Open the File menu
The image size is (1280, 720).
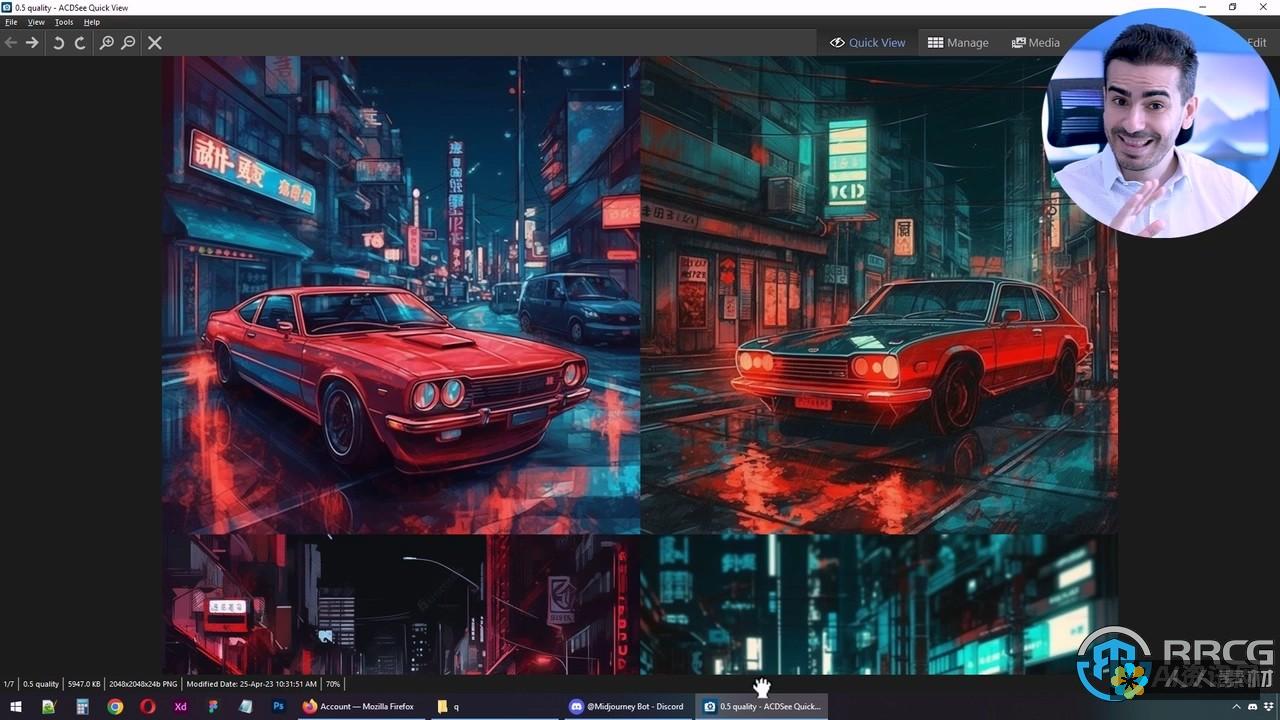tap(11, 22)
